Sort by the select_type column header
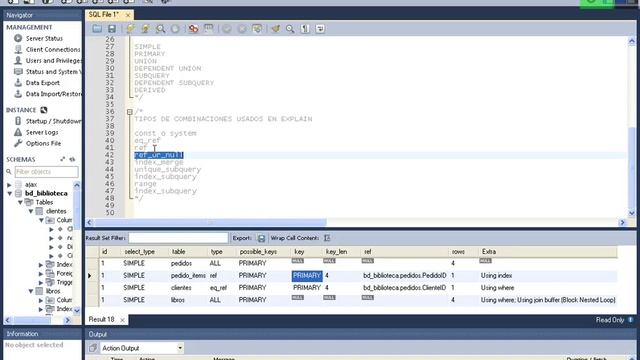Image resolution: width=640 pixels, height=360 pixels. [x=140, y=252]
